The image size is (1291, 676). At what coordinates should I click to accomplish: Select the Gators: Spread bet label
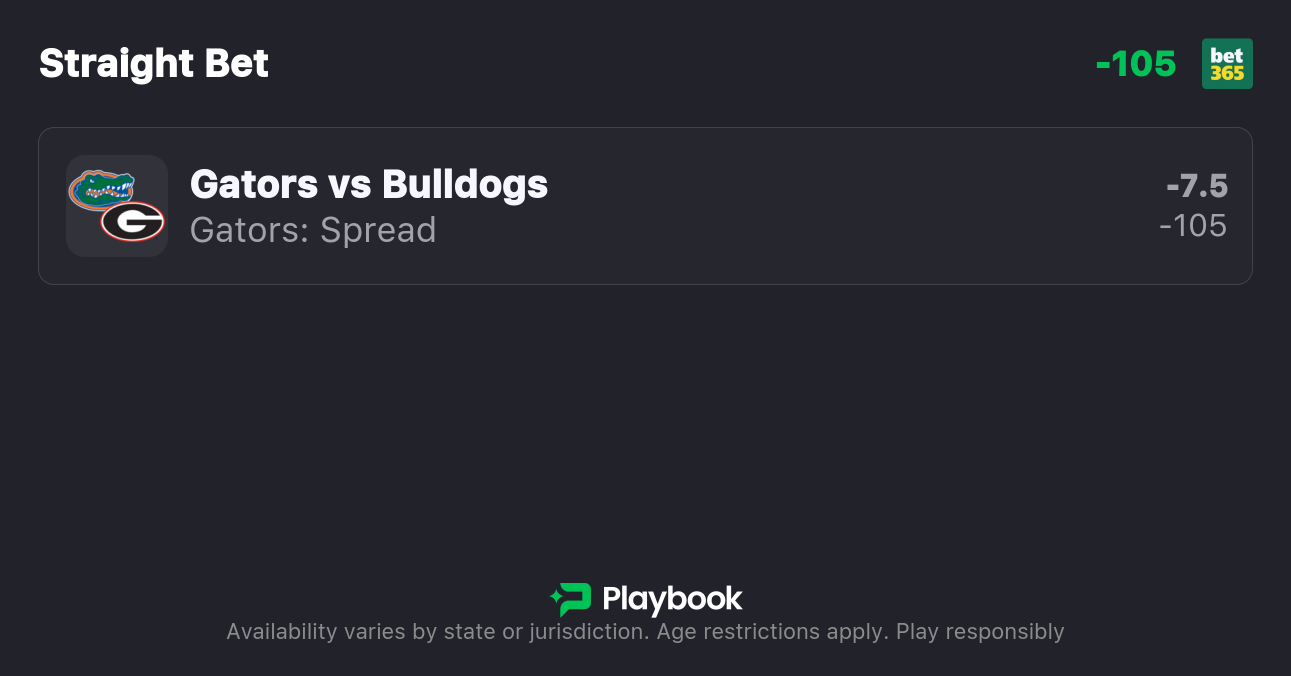pos(313,230)
